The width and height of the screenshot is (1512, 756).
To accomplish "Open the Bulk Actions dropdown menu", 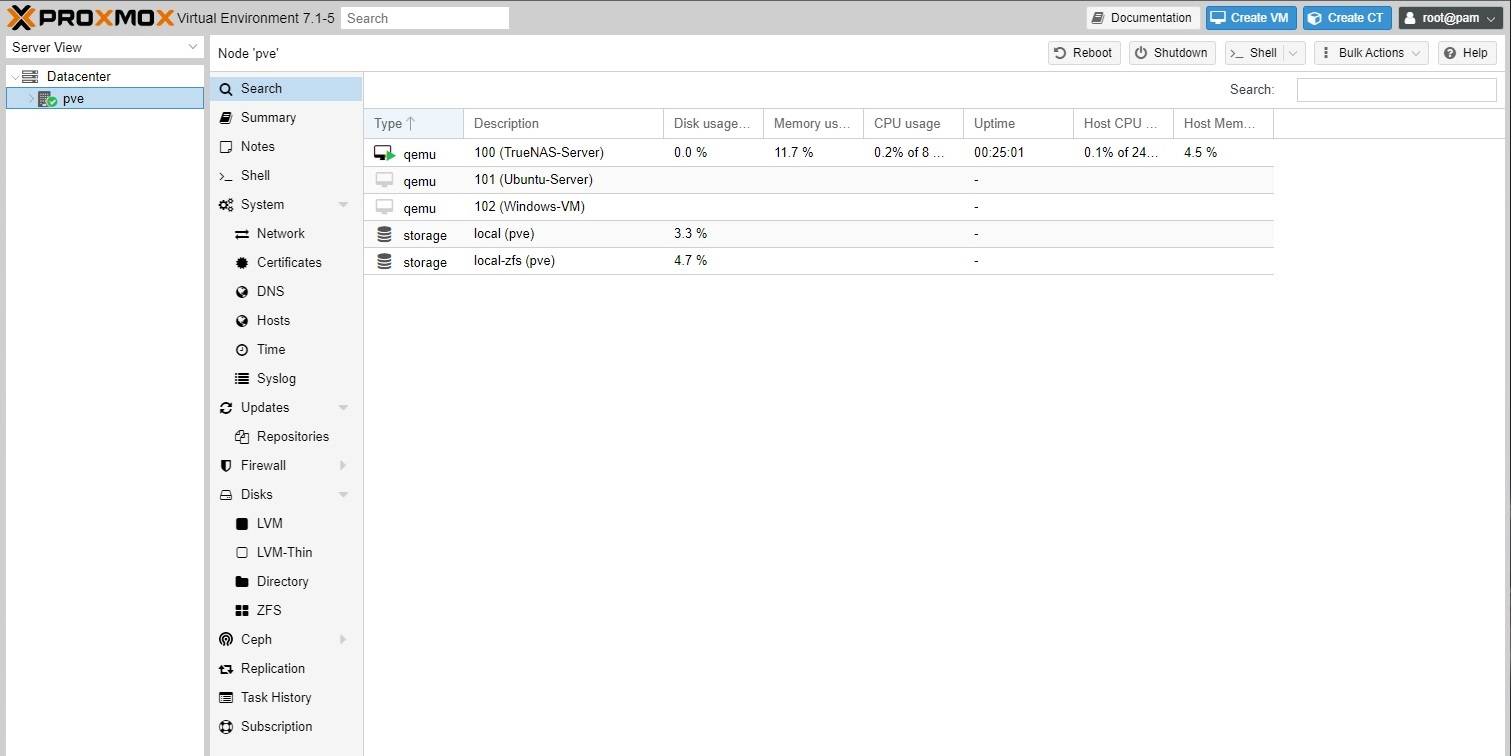I will 1370,53.
